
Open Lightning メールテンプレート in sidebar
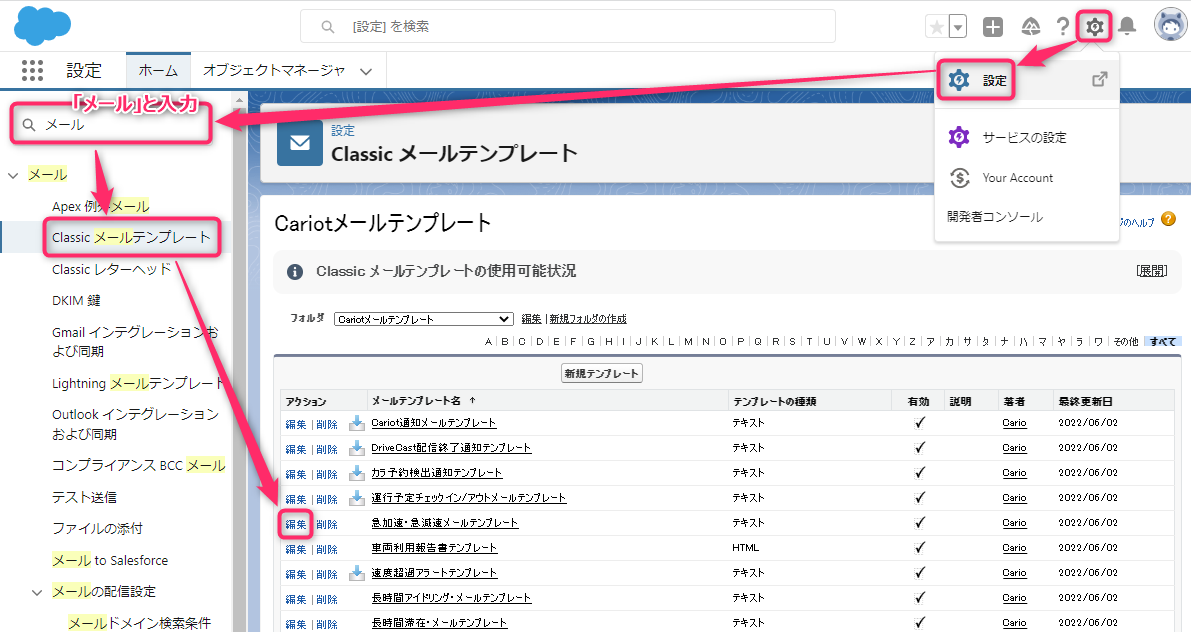click(x=137, y=384)
